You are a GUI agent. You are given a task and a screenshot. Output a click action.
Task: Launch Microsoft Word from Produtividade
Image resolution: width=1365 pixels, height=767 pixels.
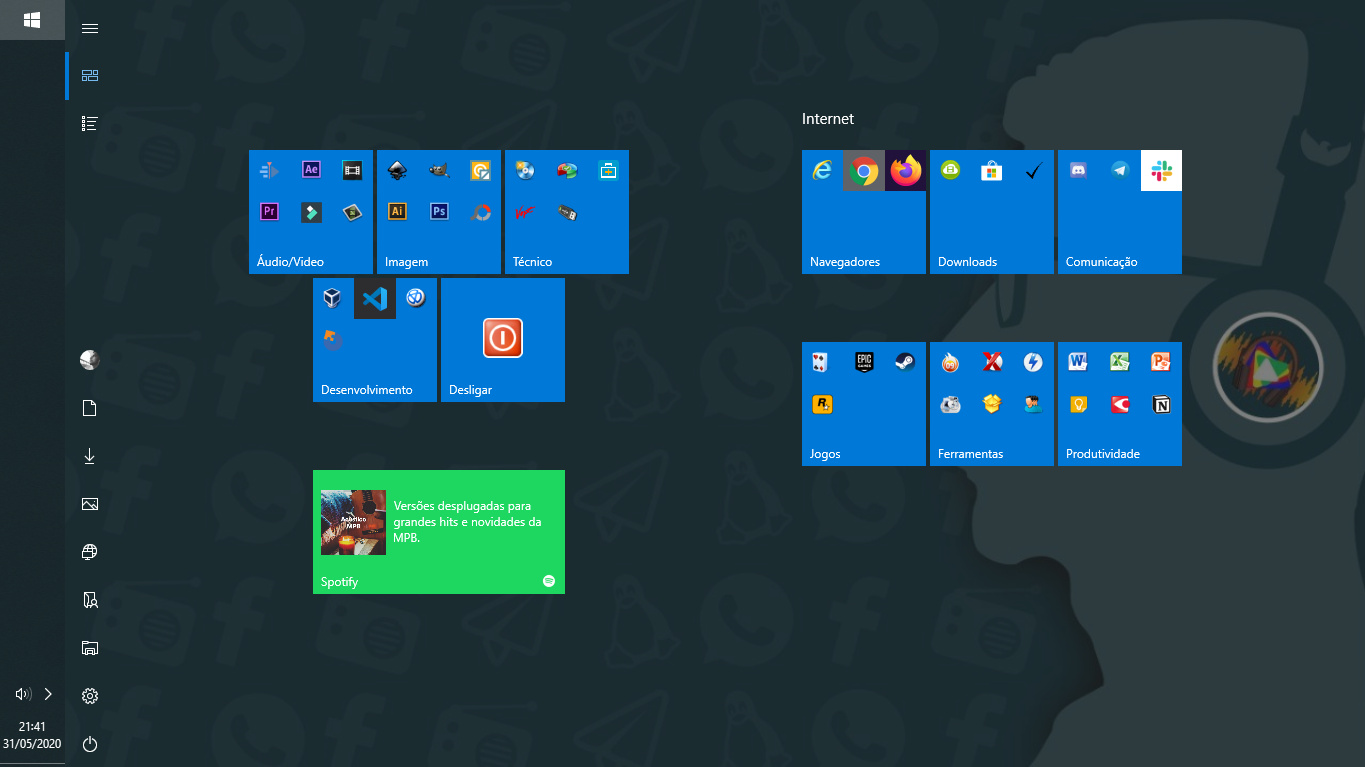tap(1078, 362)
